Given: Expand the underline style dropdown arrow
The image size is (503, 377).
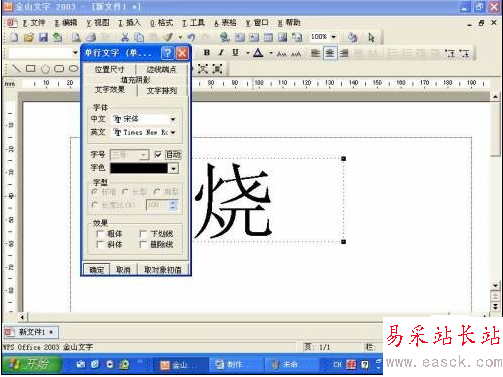Looking at the screenshot, I should [x=247, y=53].
